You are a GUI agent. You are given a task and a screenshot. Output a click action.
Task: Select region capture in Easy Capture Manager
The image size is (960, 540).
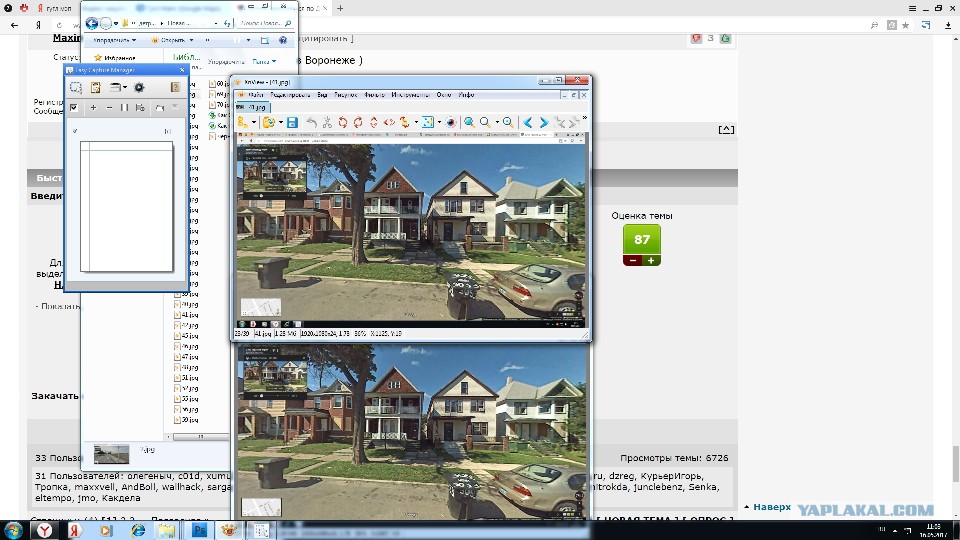point(75,88)
